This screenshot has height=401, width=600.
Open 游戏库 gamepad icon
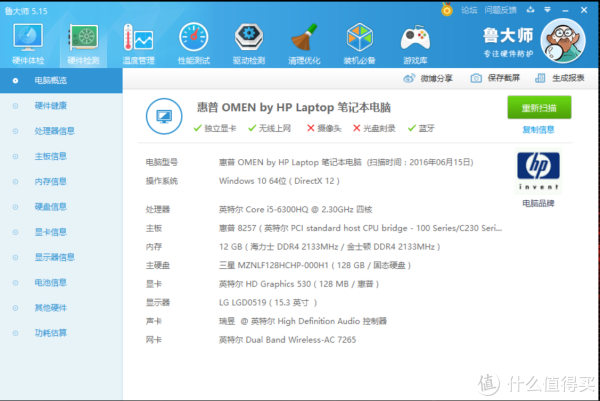[415, 38]
